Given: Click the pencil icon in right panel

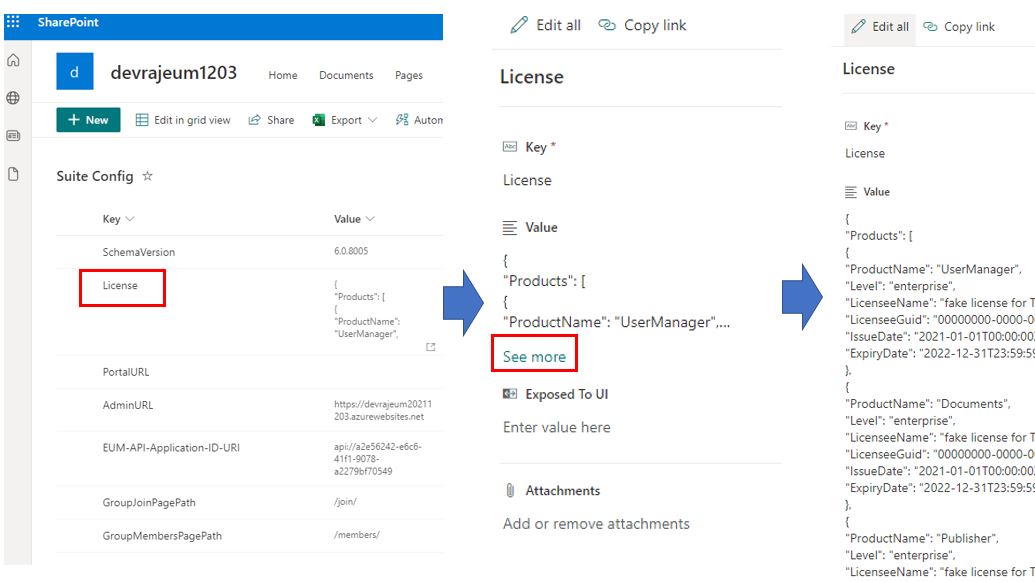Looking at the screenshot, I should [858, 26].
